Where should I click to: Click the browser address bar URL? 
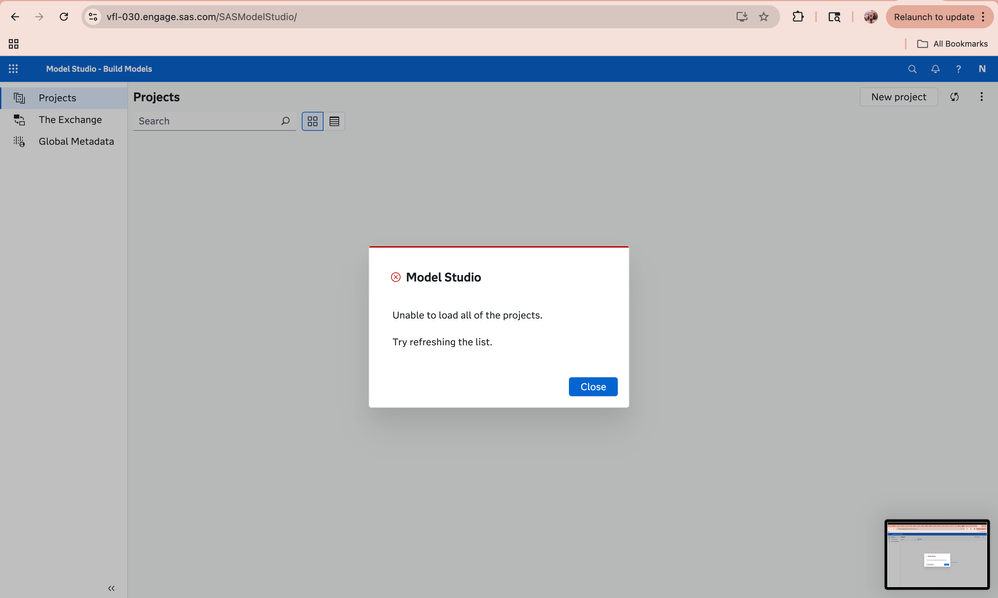(x=201, y=17)
